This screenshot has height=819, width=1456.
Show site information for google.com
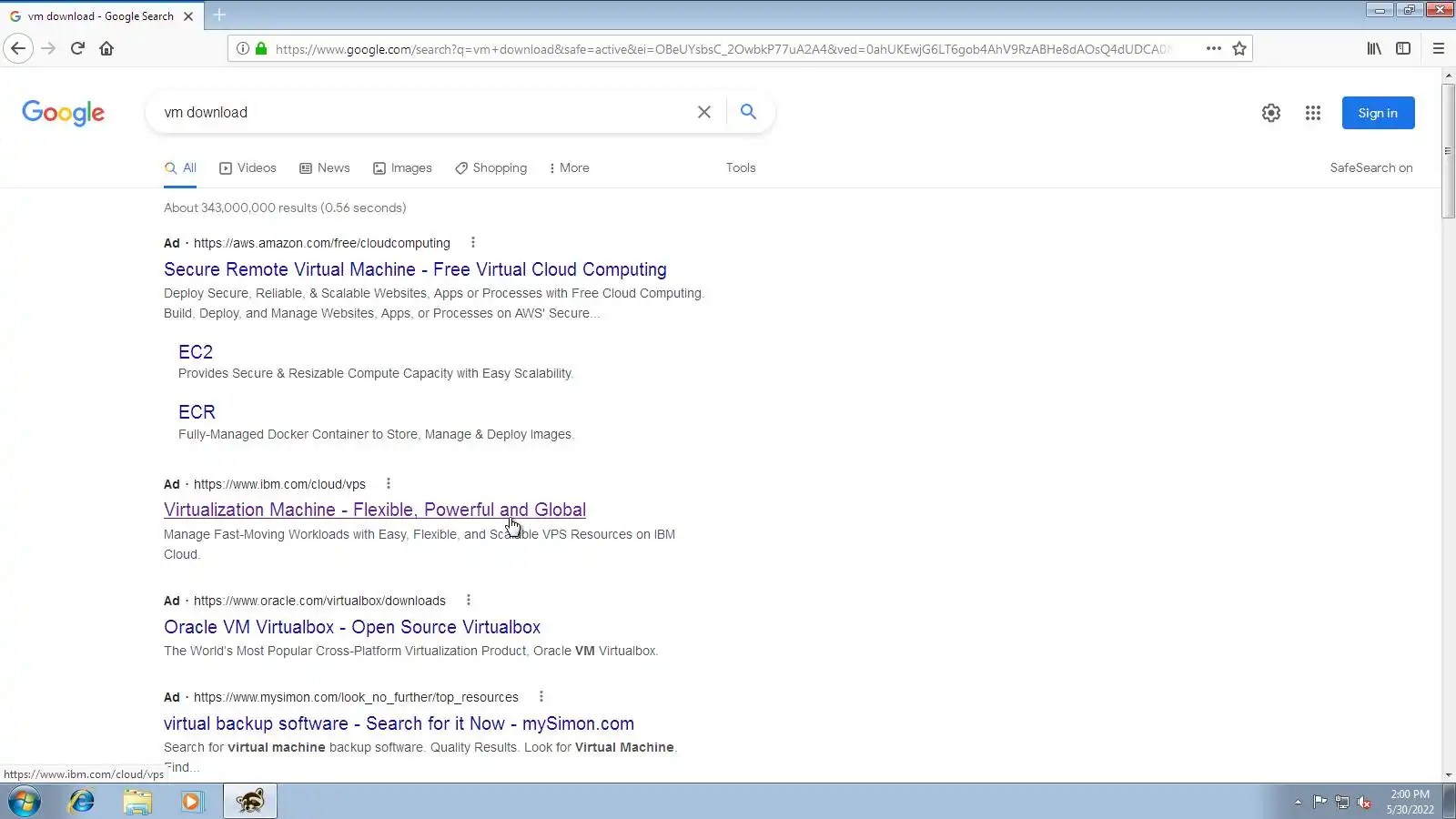click(242, 48)
